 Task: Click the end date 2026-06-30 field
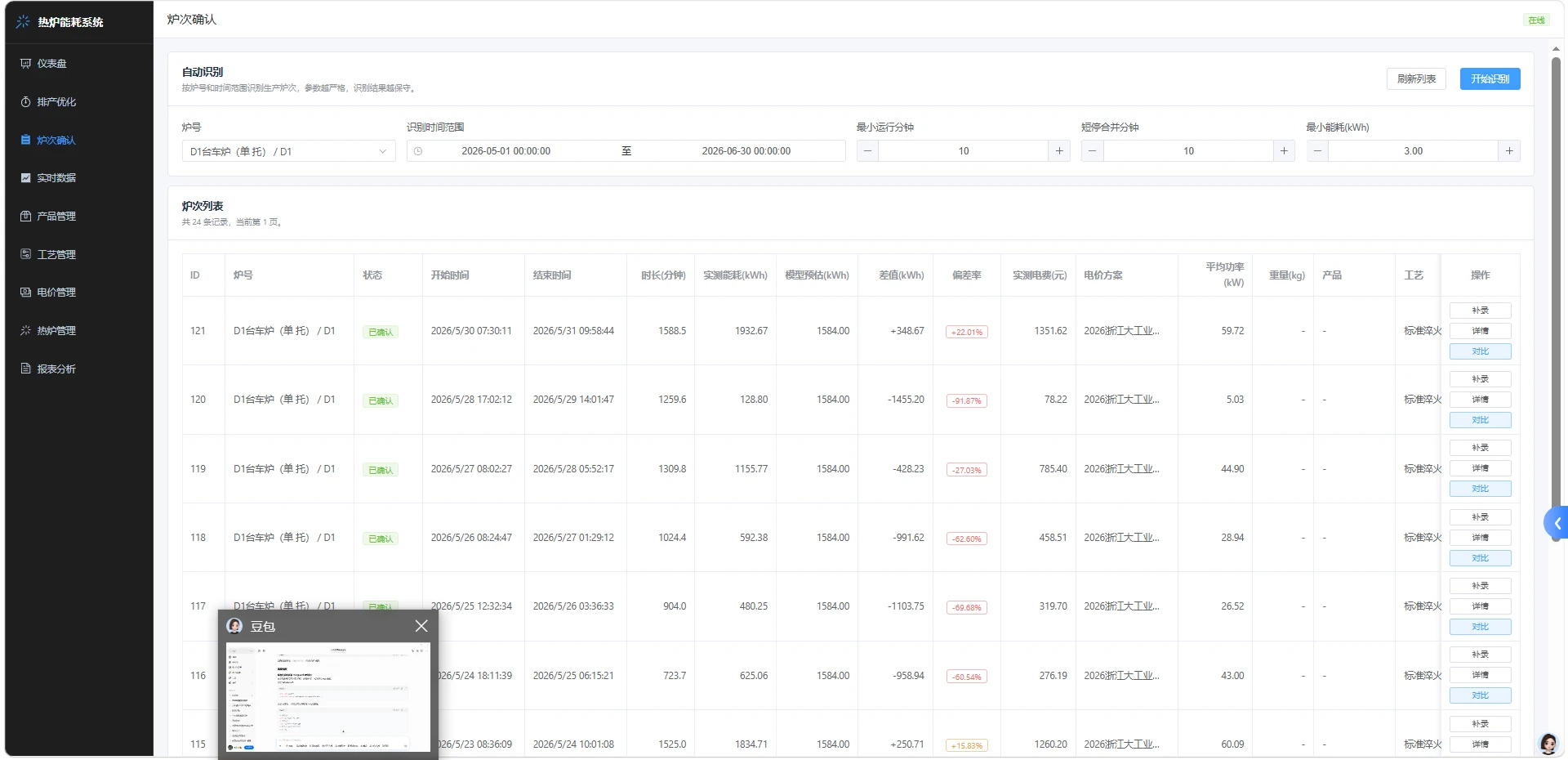[x=746, y=151]
